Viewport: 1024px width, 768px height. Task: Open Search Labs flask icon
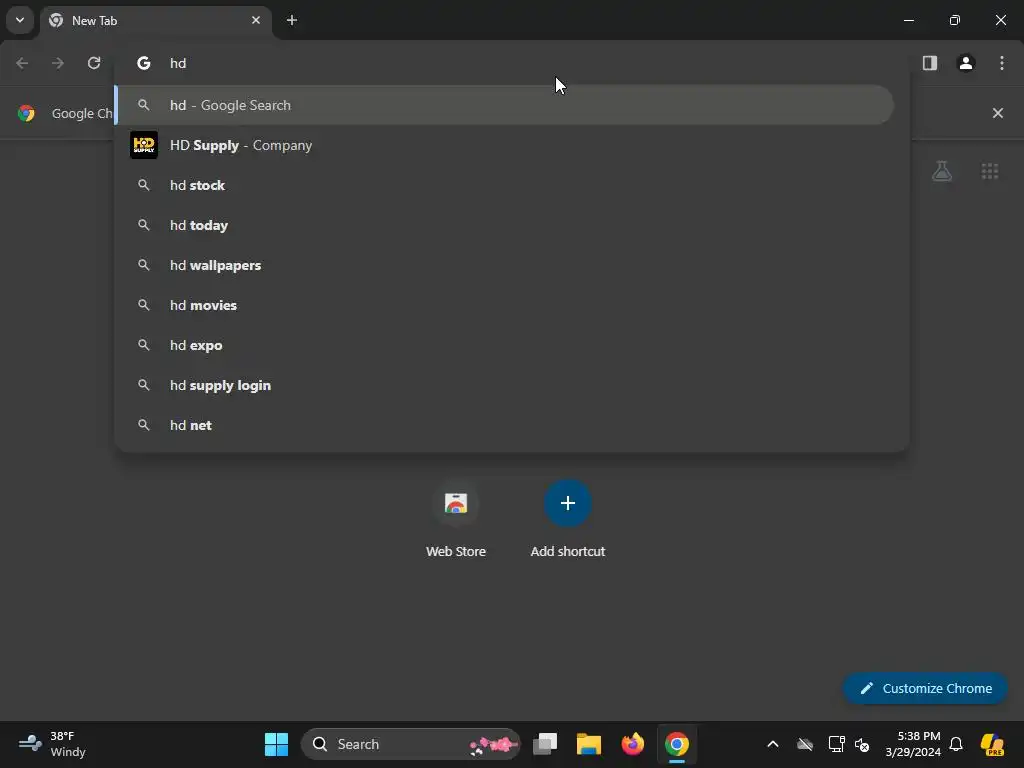(x=942, y=171)
